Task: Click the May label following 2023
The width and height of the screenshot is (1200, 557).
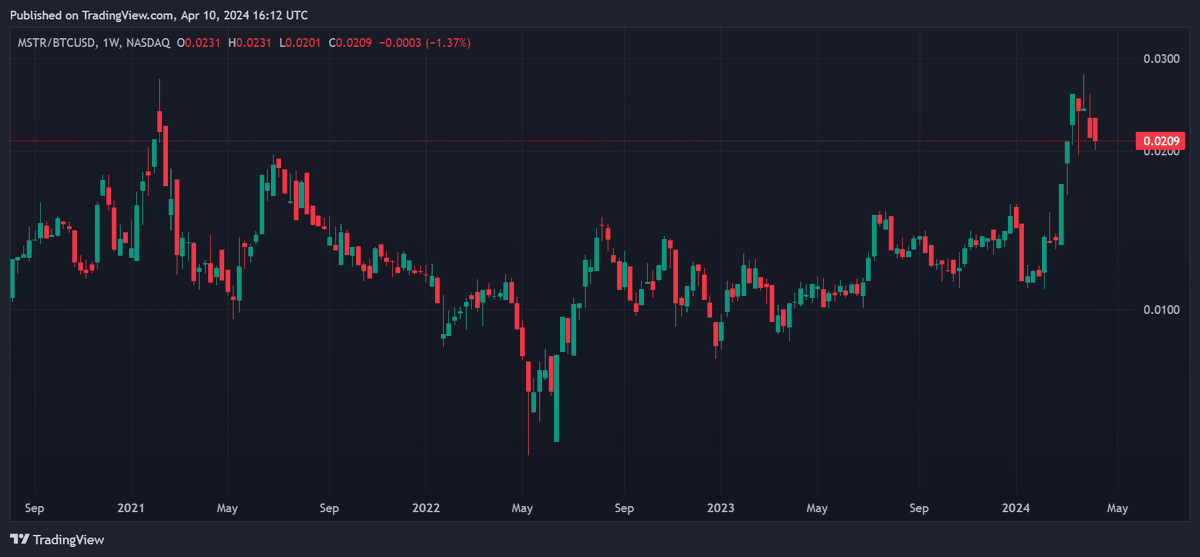Action: (817, 508)
